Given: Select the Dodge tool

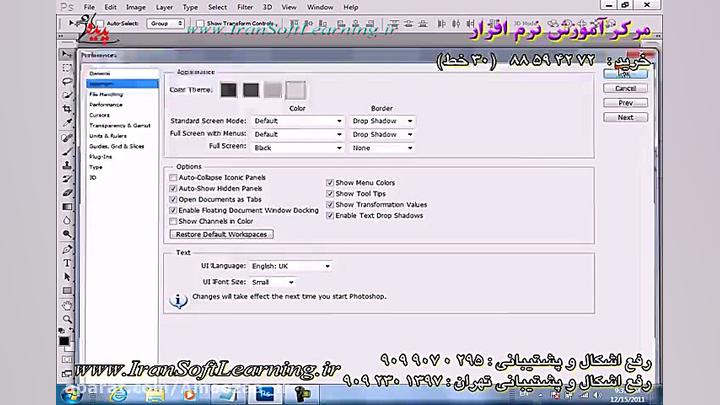Looking at the screenshot, I should click(67, 234).
